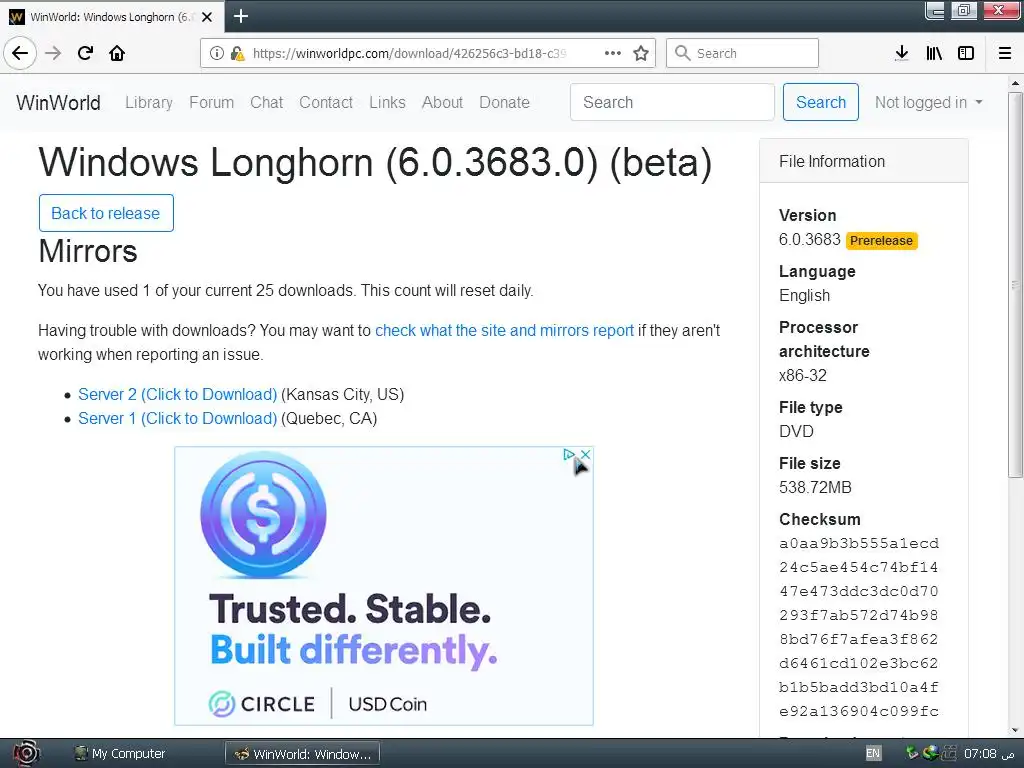Click checksum line a0aa9b3b555a1ecd
The image size is (1024, 768).
[x=859, y=543]
